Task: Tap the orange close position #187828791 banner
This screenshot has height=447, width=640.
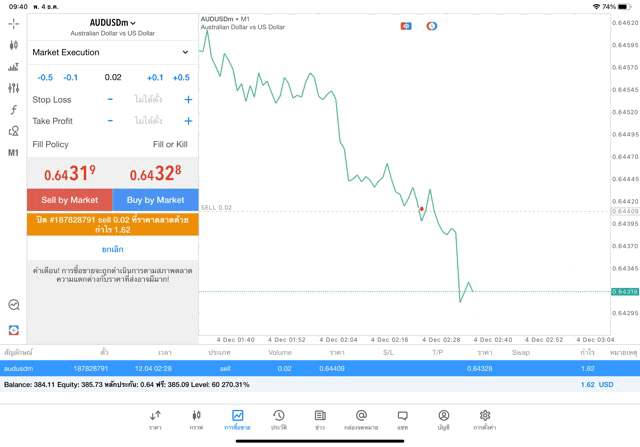Action: pyautogui.click(x=112, y=223)
